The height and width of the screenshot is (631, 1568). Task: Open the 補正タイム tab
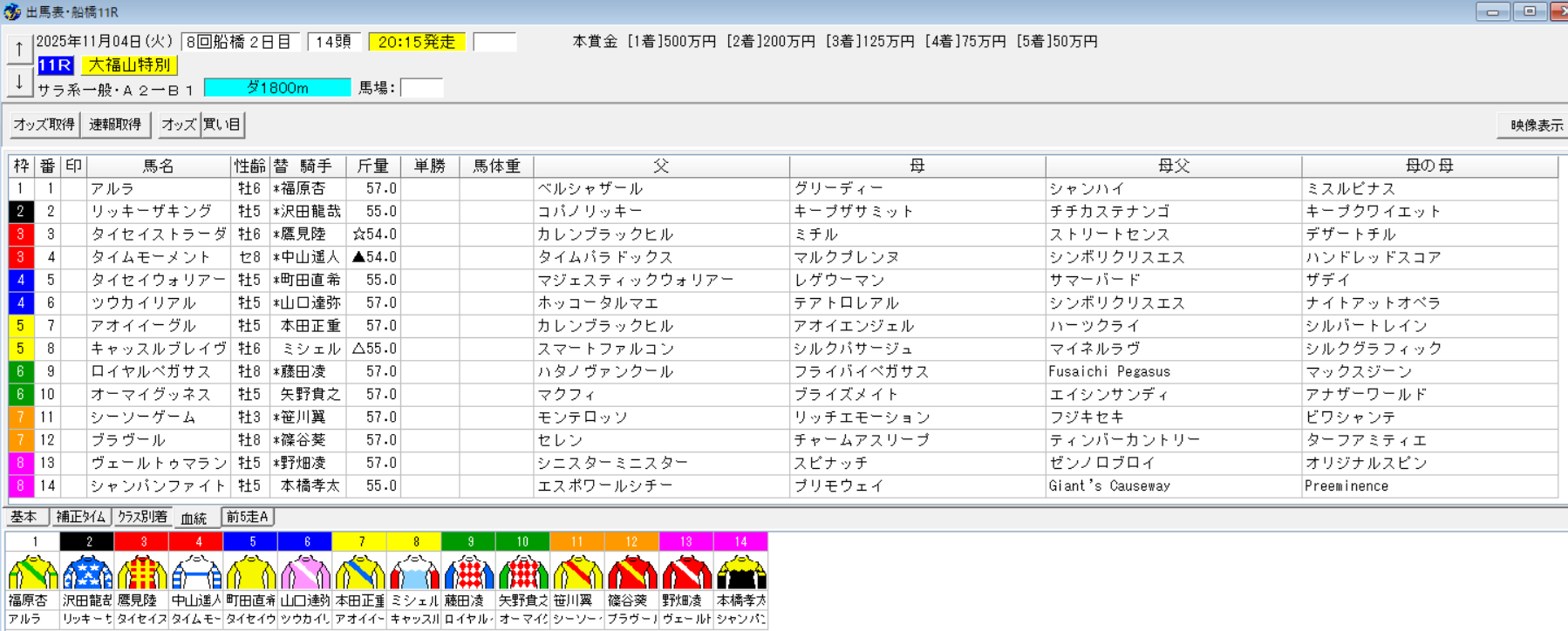[x=81, y=517]
